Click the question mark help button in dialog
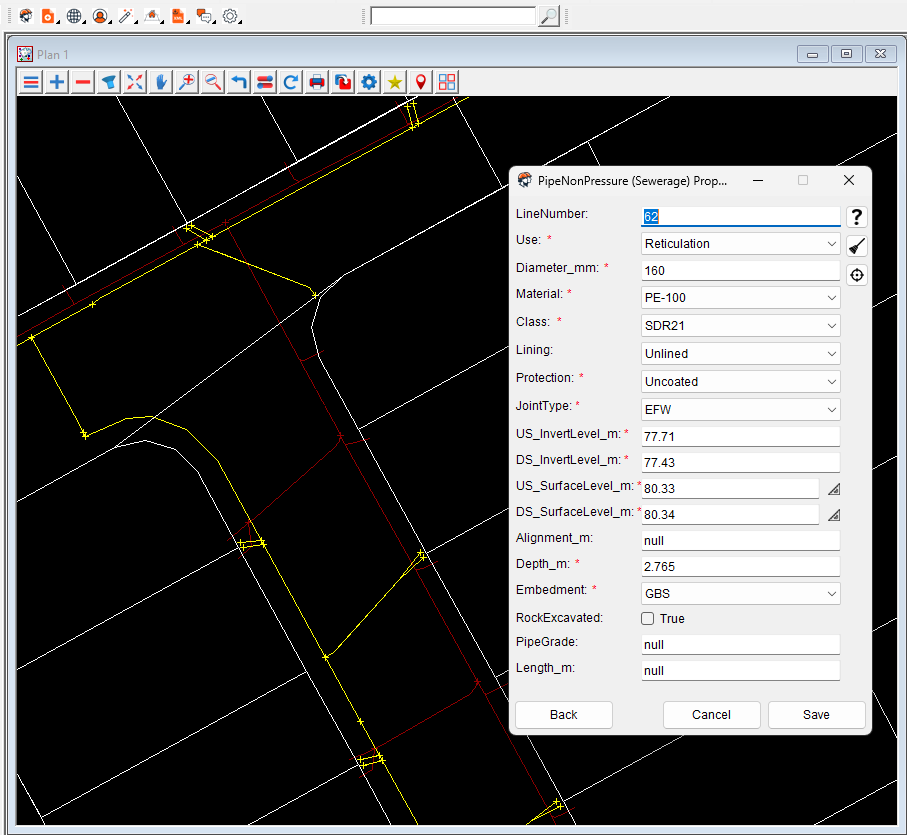The image size is (907, 835). (857, 217)
